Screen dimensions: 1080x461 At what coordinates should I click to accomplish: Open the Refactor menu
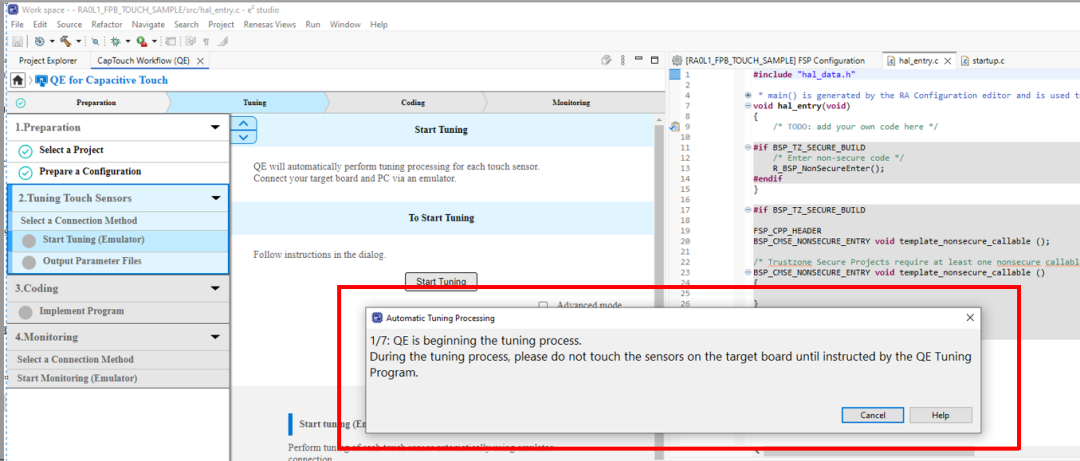[107, 24]
